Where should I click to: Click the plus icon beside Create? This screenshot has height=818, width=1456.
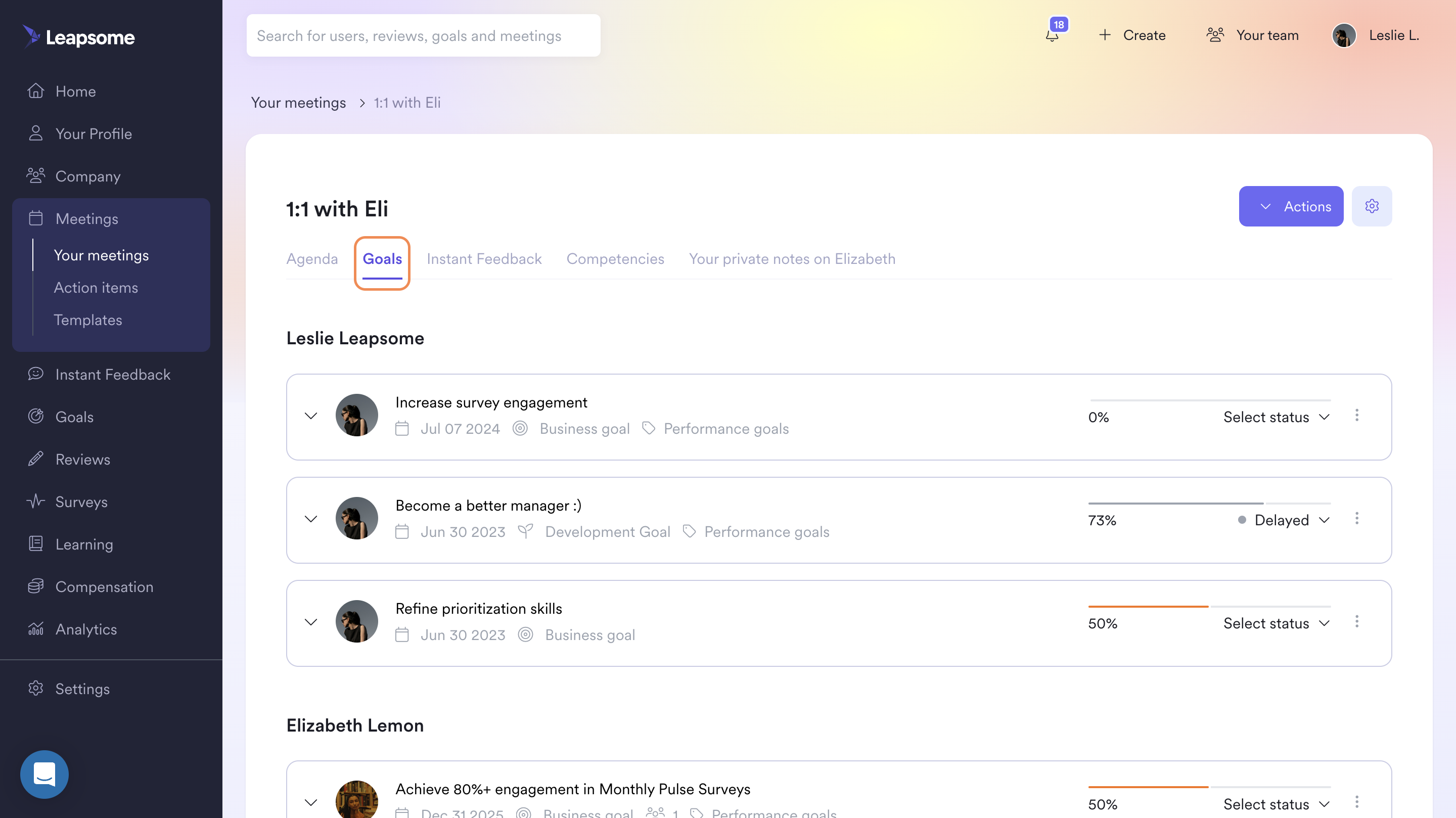tap(1105, 35)
